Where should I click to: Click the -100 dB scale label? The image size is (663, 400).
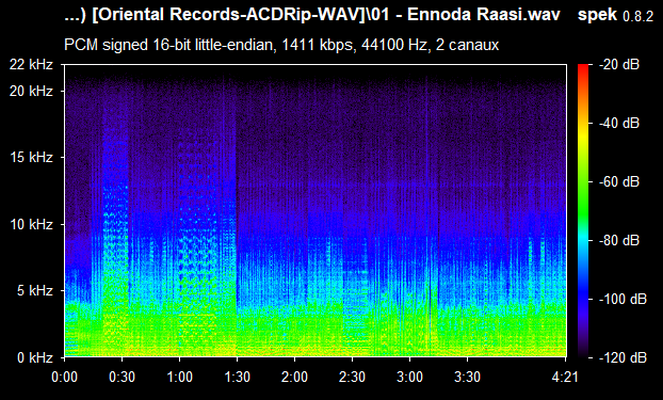(623, 299)
